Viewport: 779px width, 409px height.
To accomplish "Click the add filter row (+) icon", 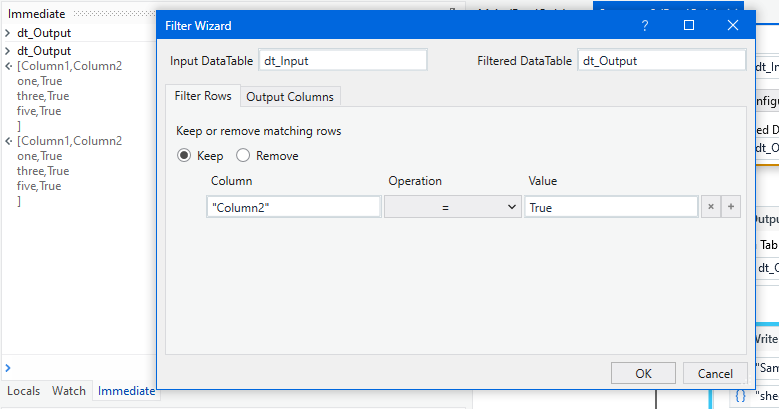I will (x=731, y=207).
